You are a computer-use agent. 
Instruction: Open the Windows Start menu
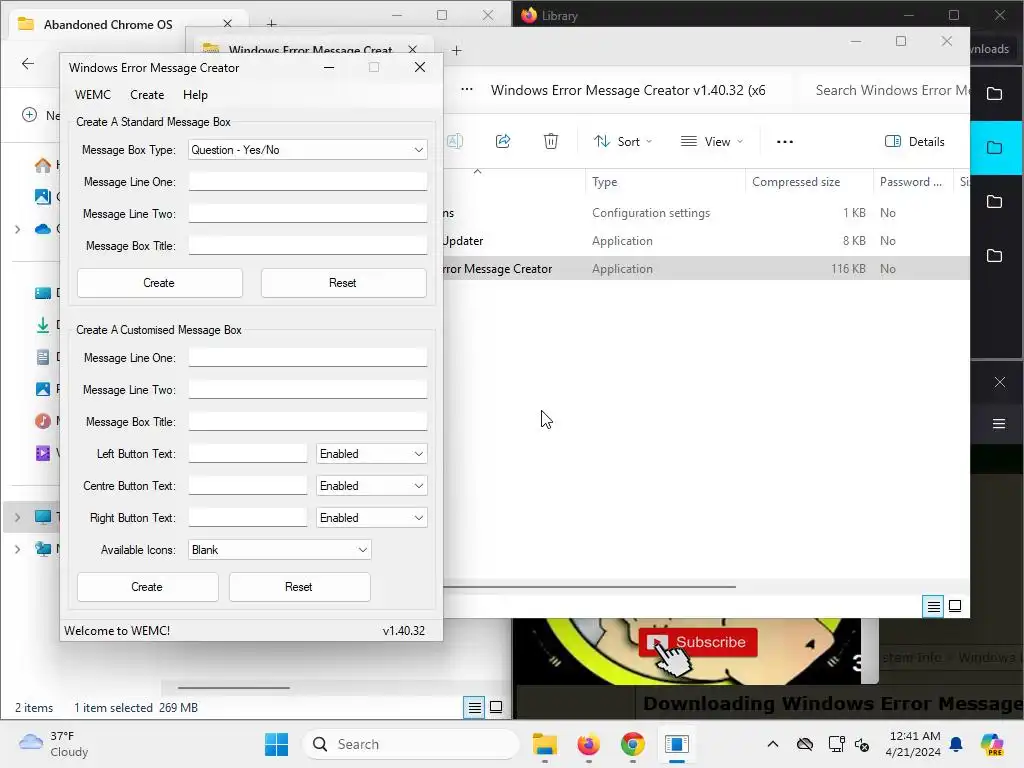tap(276, 744)
